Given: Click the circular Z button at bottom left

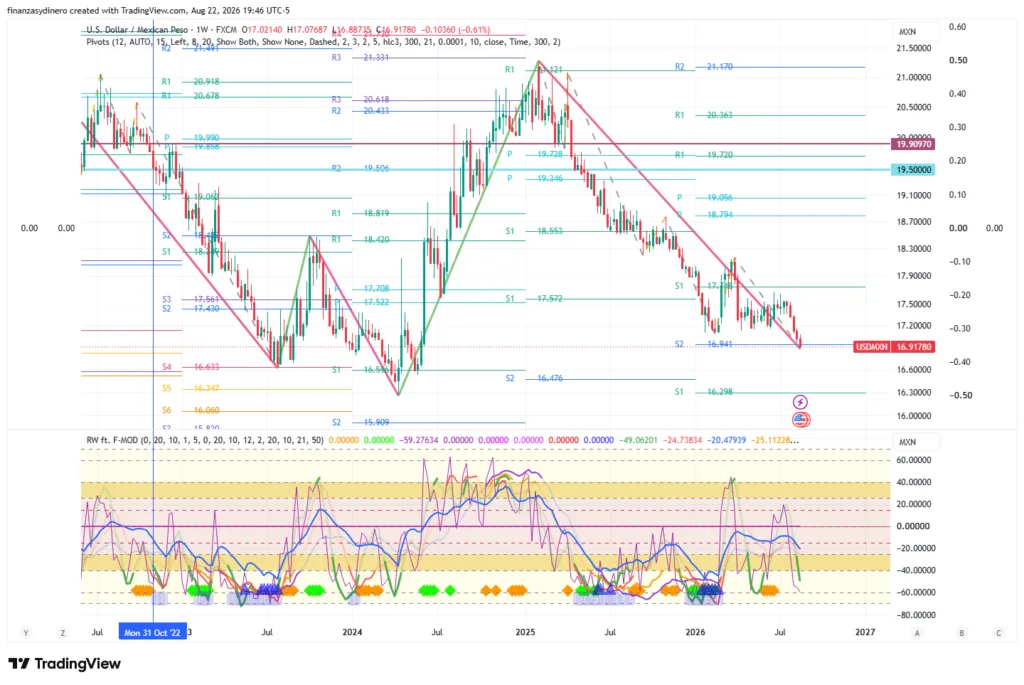Looking at the screenshot, I should coord(63,633).
